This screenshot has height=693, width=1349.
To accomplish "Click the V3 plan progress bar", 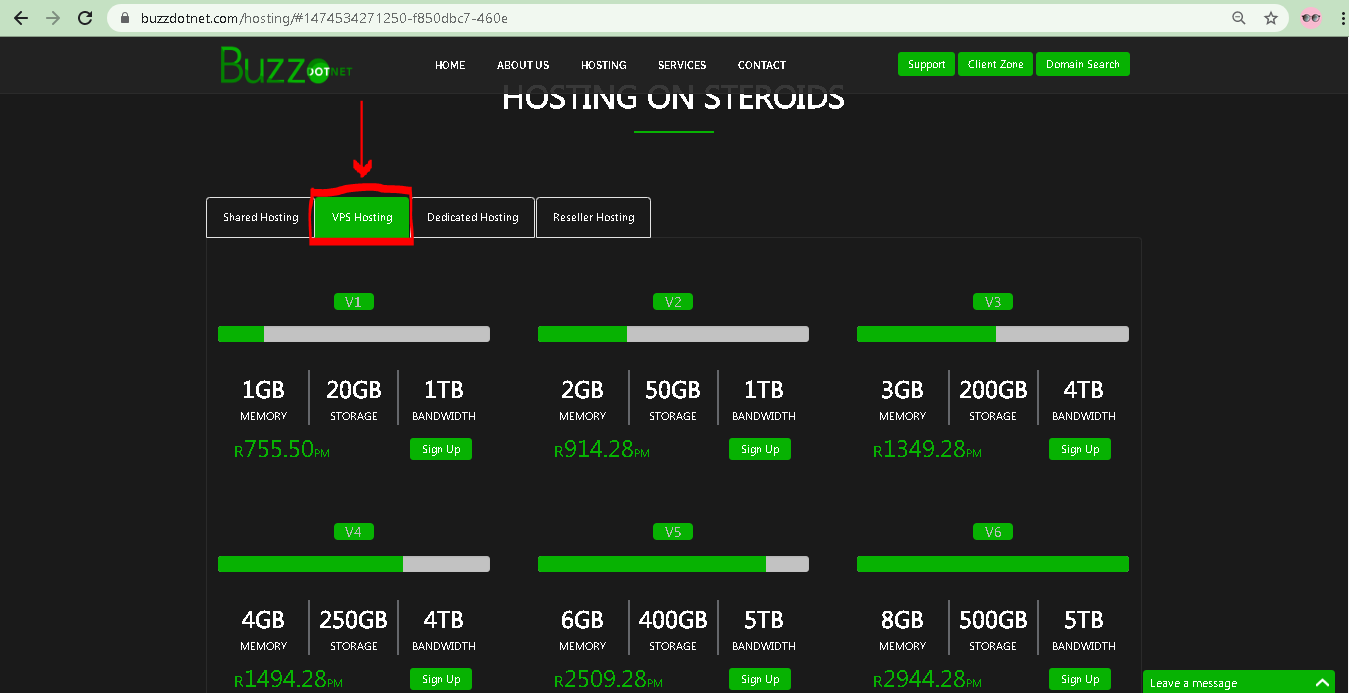I will (x=992, y=334).
